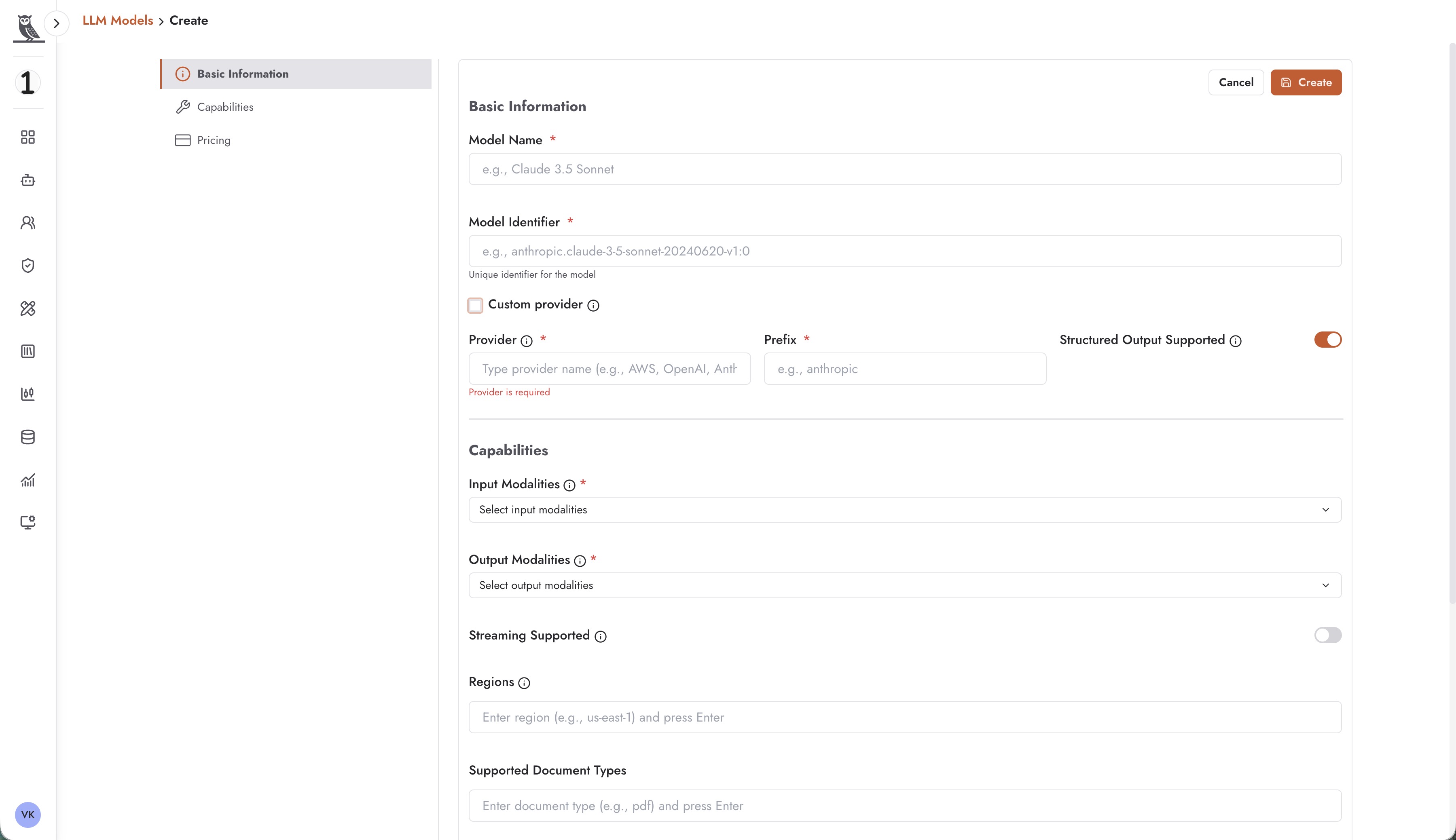Screen dimensions: 1456x840
Task: Open the shield guardrails icon in sidebar
Action: [28, 266]
